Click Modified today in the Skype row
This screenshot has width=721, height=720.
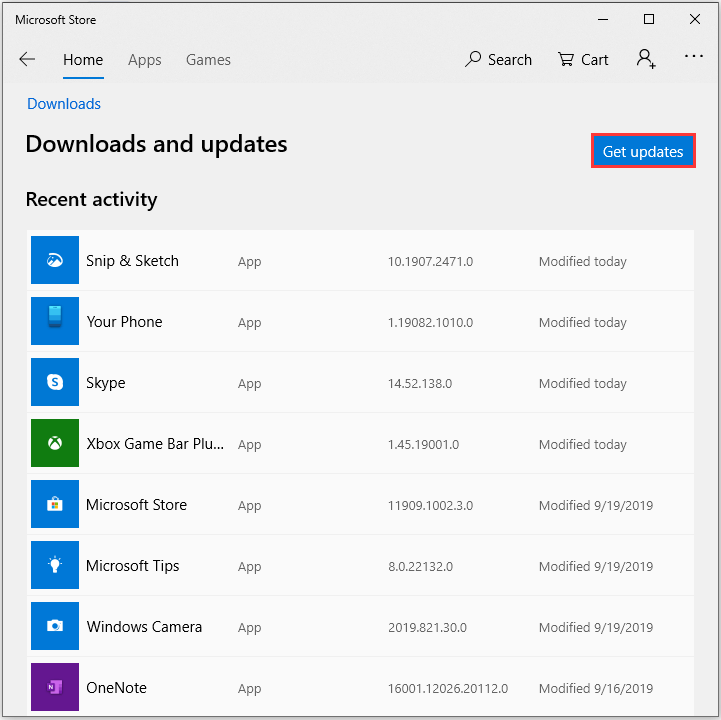click(583, 384)
